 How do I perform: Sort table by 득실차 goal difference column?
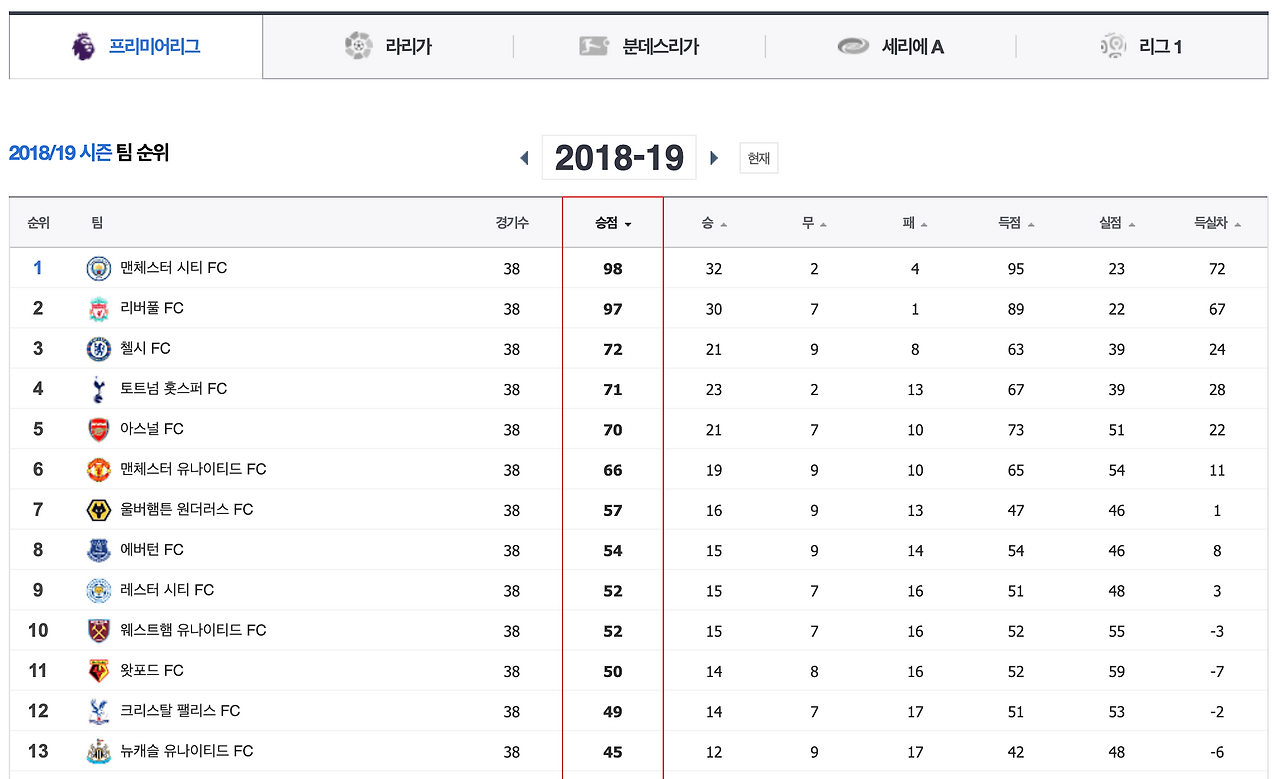tap(1216, 224)
